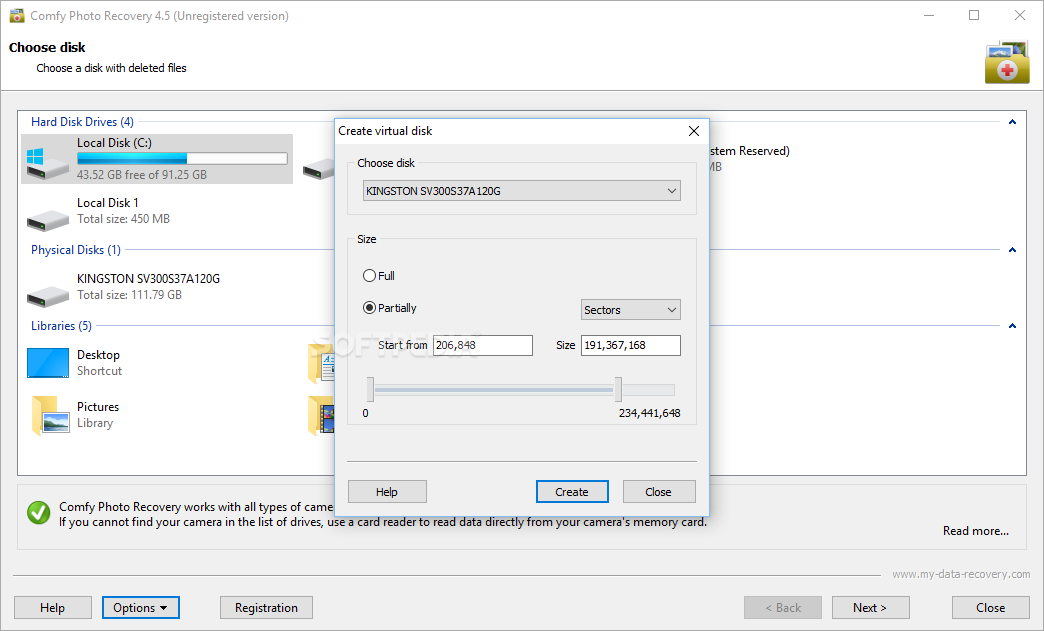1044x631 pixels.
Task: Click the Create button in the dialog
Action: click(x=572, y=492)
